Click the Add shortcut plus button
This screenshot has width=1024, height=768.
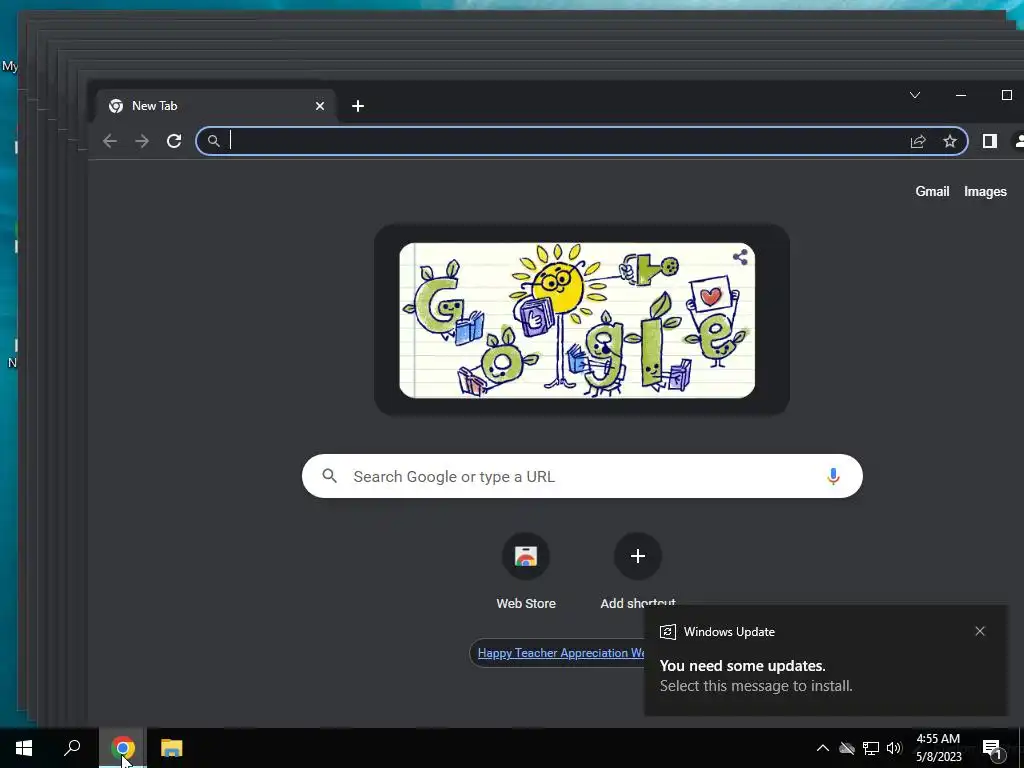tap(638, 556)
